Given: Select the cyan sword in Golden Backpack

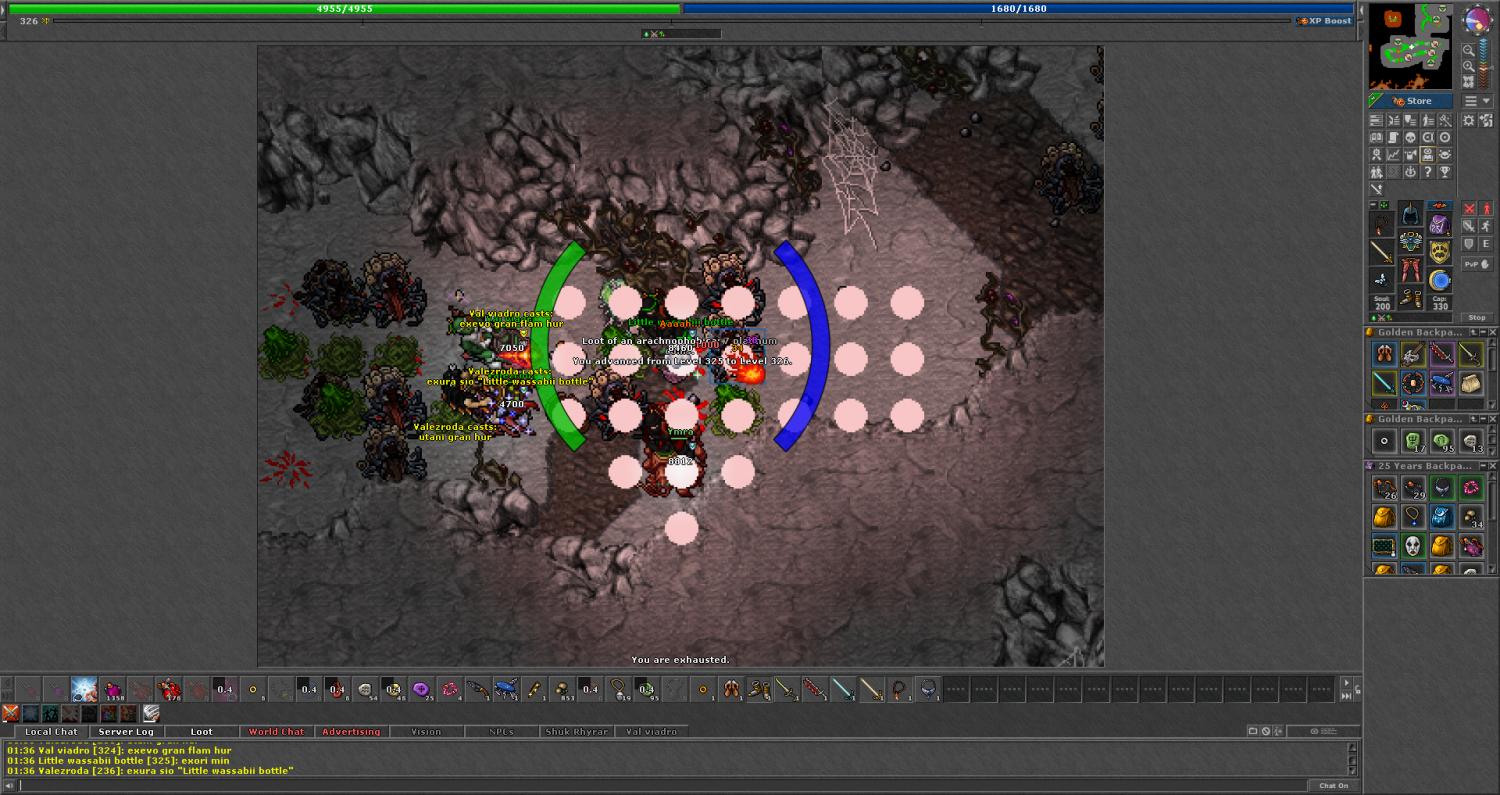Looking at the screenshot, I should 1384,383.
